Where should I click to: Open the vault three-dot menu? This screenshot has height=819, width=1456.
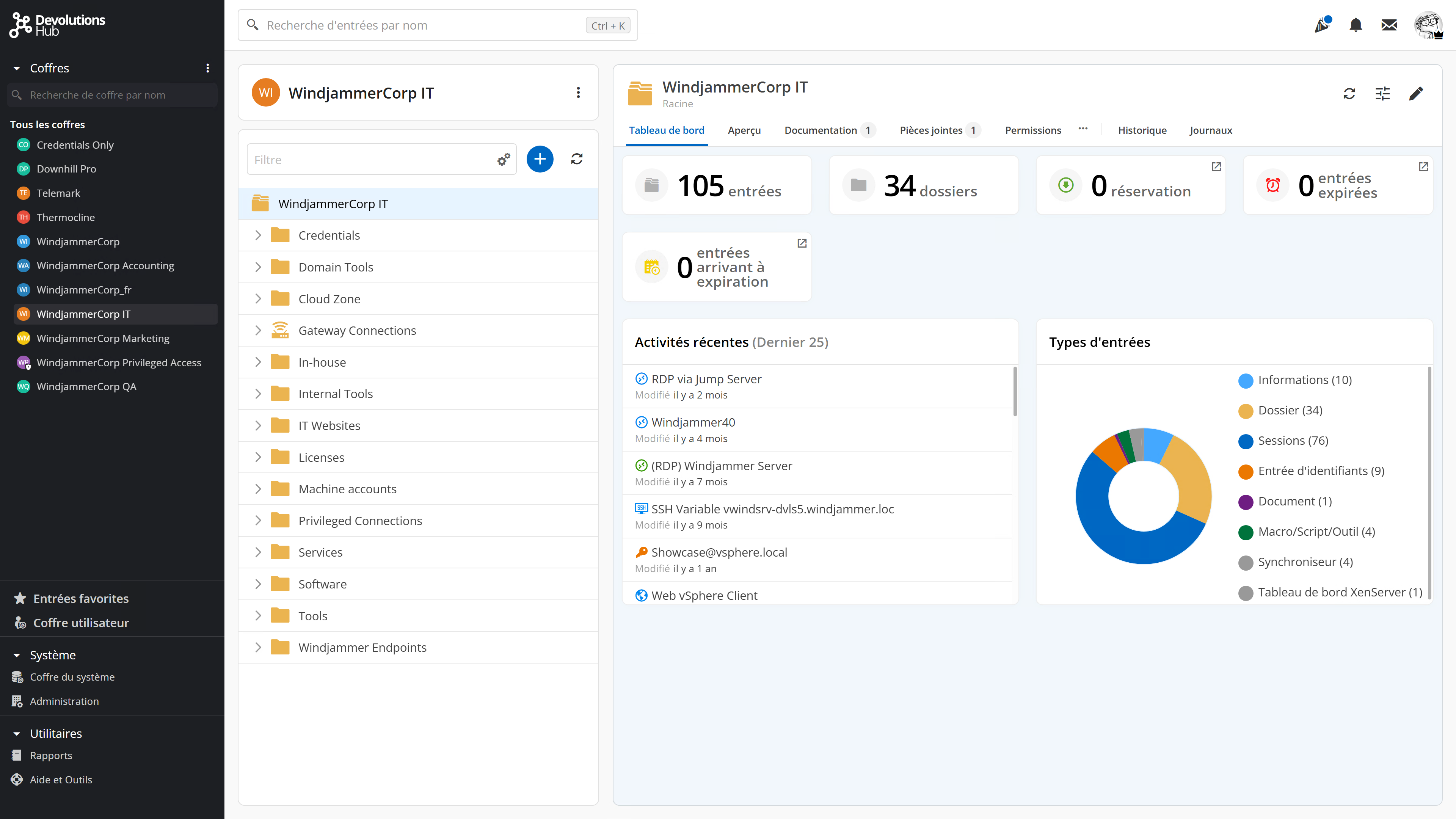coord(577,93)
